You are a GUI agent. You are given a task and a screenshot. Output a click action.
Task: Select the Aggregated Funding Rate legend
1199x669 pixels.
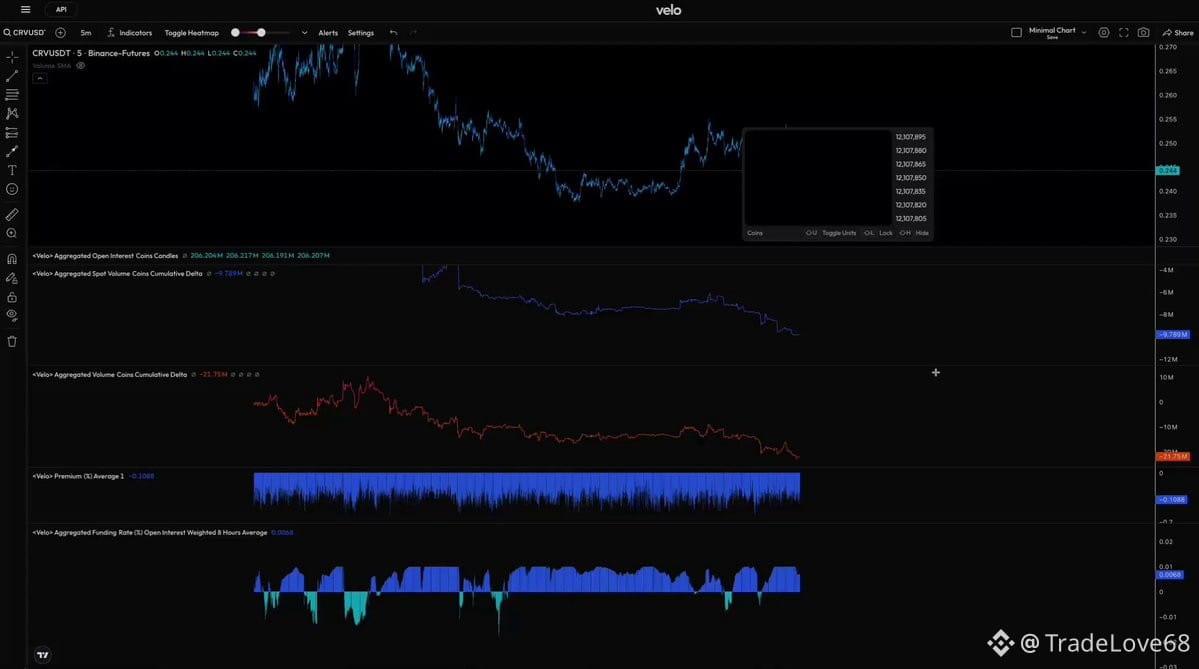[x=150, y=533]
